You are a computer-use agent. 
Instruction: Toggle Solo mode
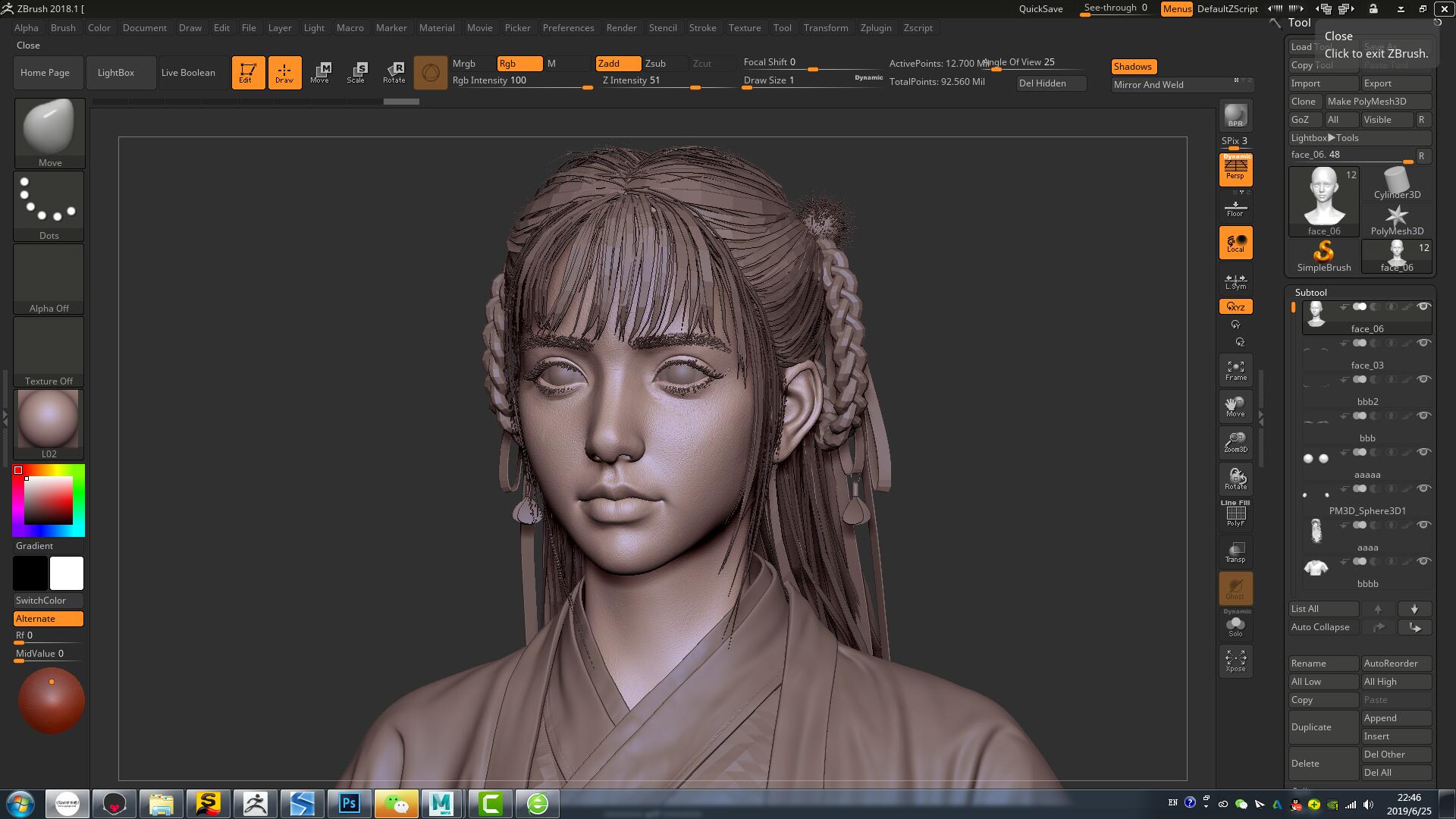1236,624
